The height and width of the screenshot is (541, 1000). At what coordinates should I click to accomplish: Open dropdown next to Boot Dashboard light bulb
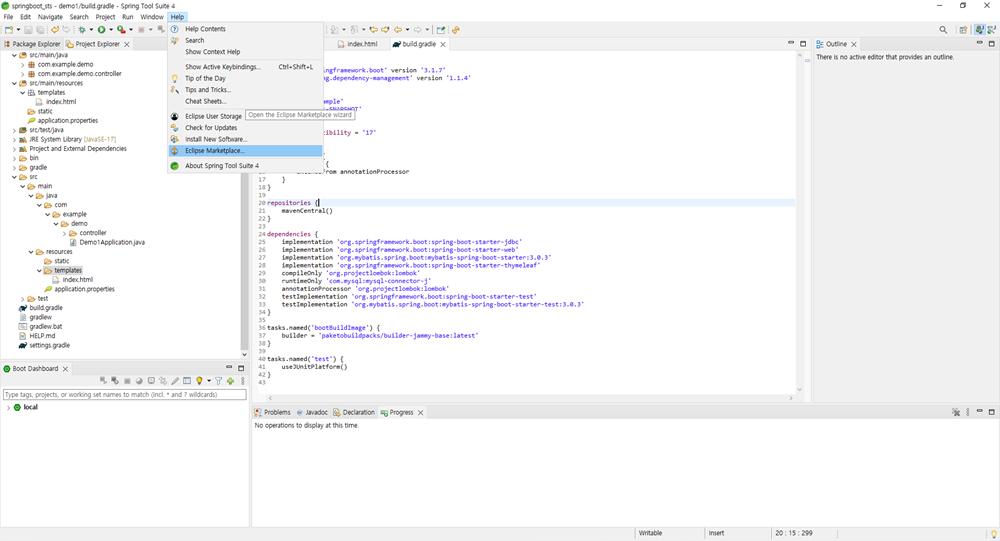coord(209,381)
